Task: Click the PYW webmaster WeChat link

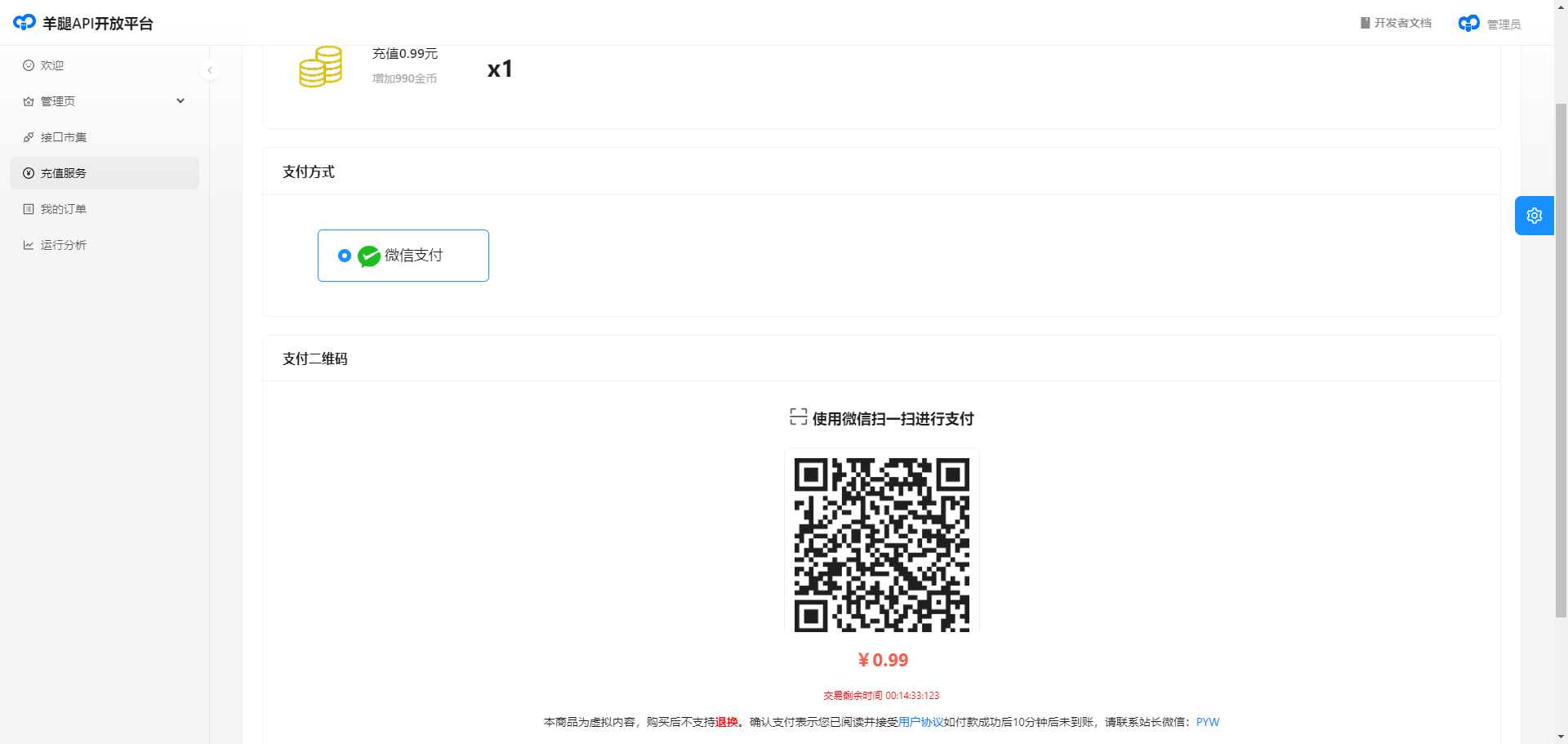Action: [1207, 722]
